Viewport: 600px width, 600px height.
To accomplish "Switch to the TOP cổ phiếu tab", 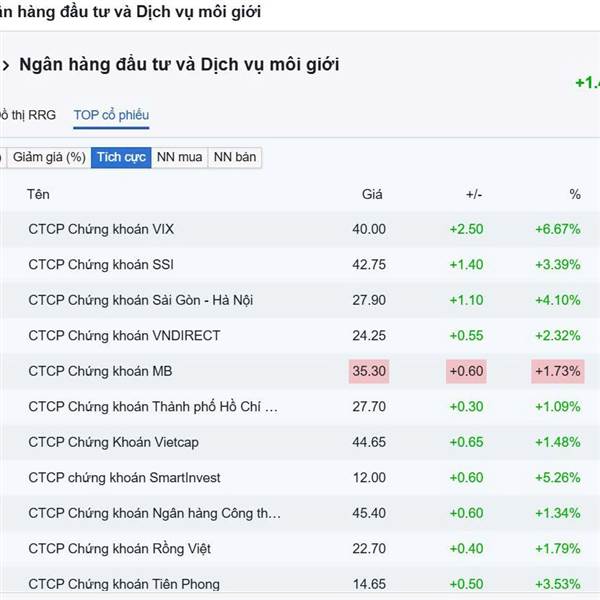I will click(111, 115).
